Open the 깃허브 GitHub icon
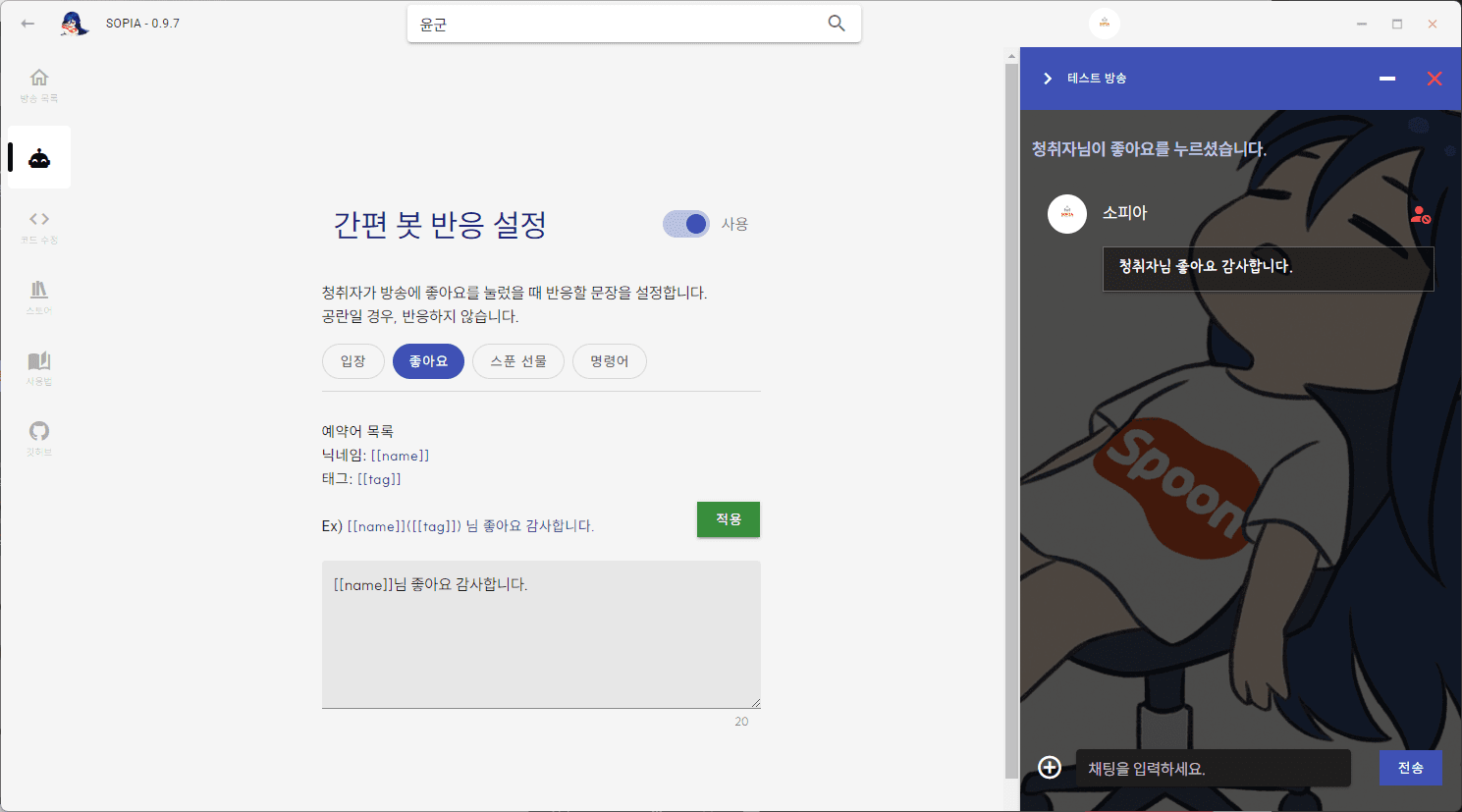Image resolution: width=1462 pixels, height=812 pixels. 39,431
